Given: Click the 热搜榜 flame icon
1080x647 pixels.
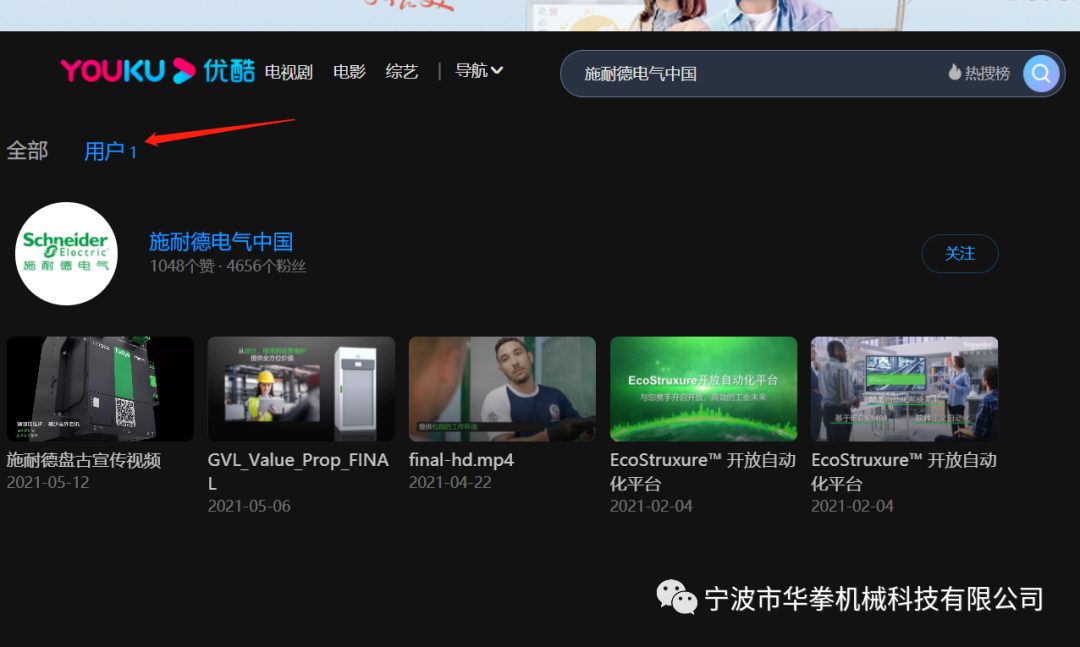Looking at the screenshot, I should [x=955, y=73].
